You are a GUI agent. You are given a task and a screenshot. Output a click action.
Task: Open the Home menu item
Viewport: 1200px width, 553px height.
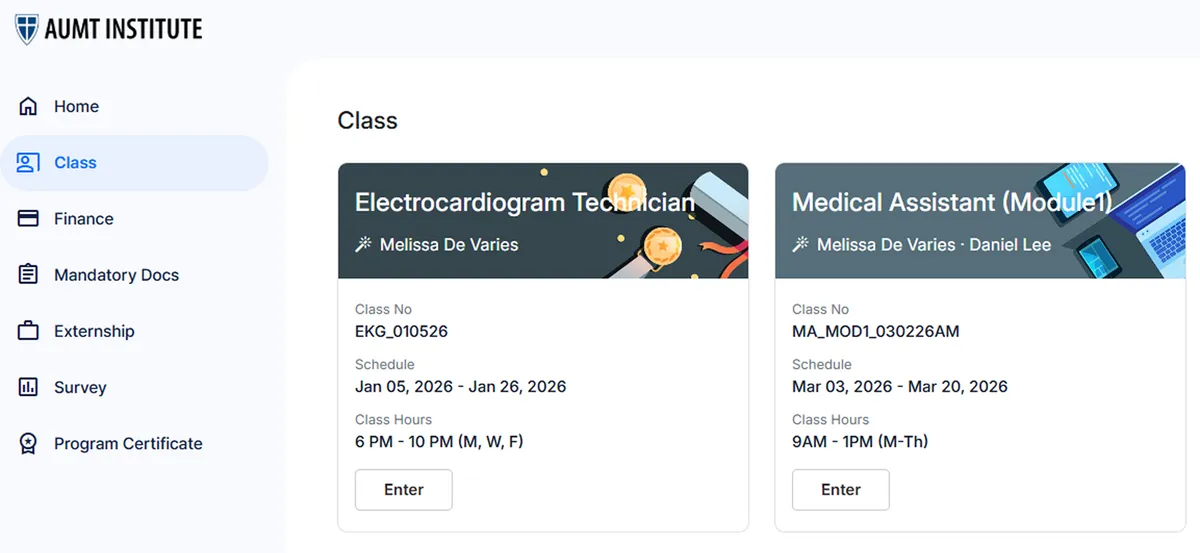pos(76,106)
